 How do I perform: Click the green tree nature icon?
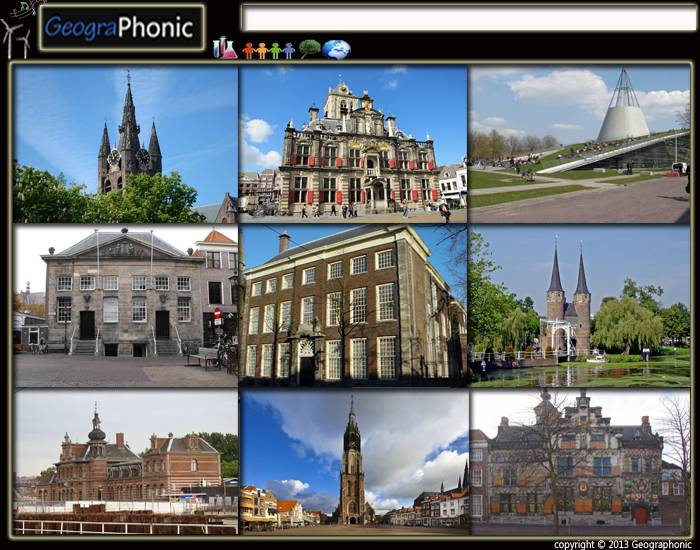(x=310, y=49)
